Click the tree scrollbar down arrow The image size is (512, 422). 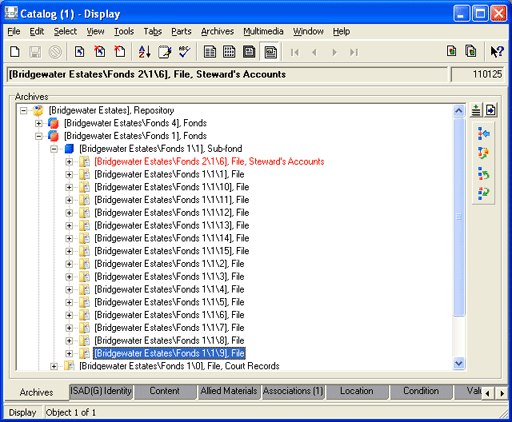459,363
